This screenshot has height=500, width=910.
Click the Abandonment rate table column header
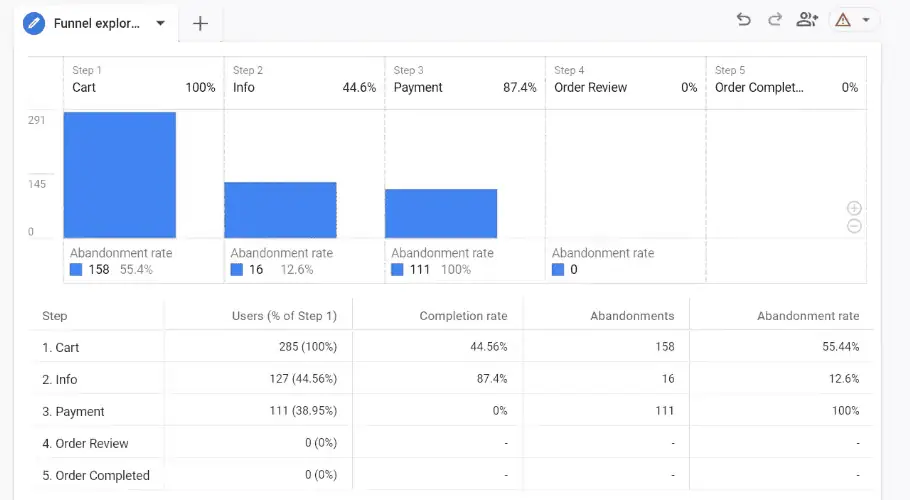tap(808, 316)
